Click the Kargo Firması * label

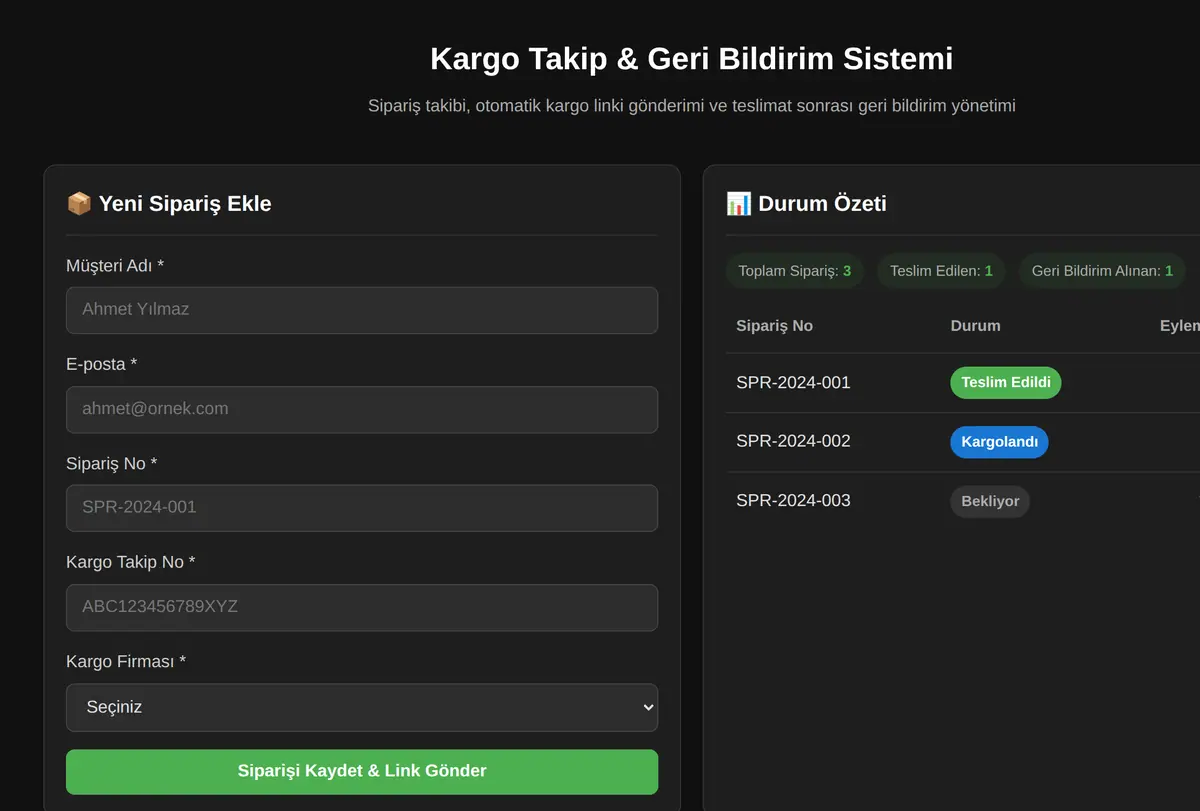(126, 661)
